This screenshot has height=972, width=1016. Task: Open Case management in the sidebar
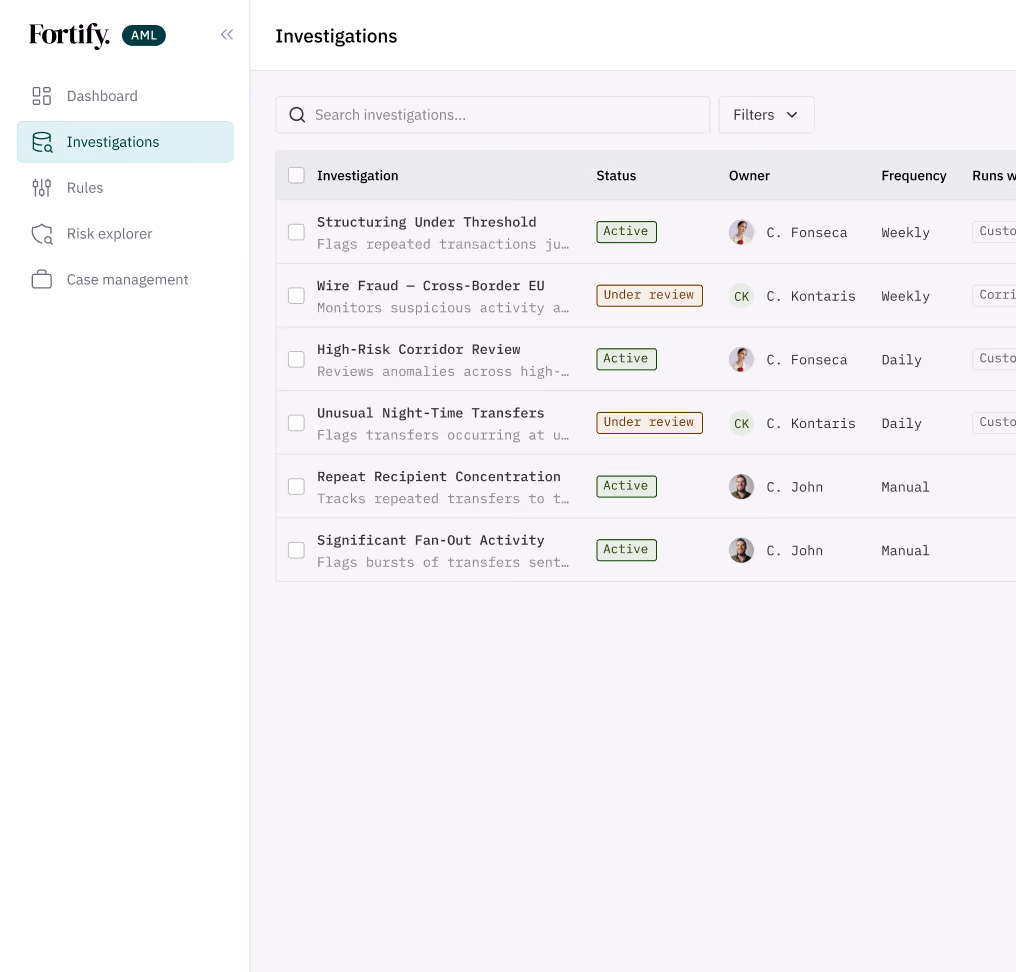[125, 279]
